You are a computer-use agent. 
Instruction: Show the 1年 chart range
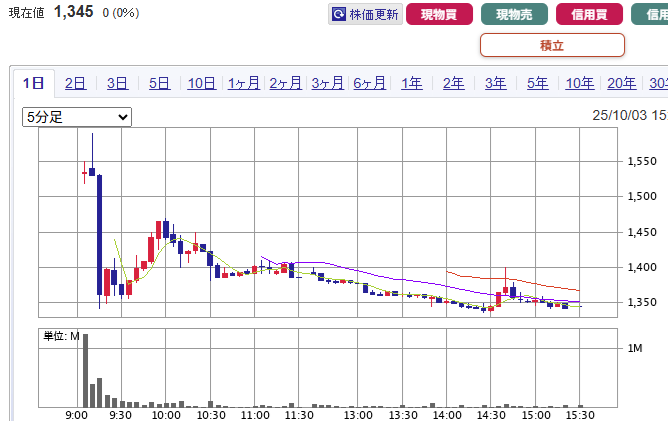(411, 83)
